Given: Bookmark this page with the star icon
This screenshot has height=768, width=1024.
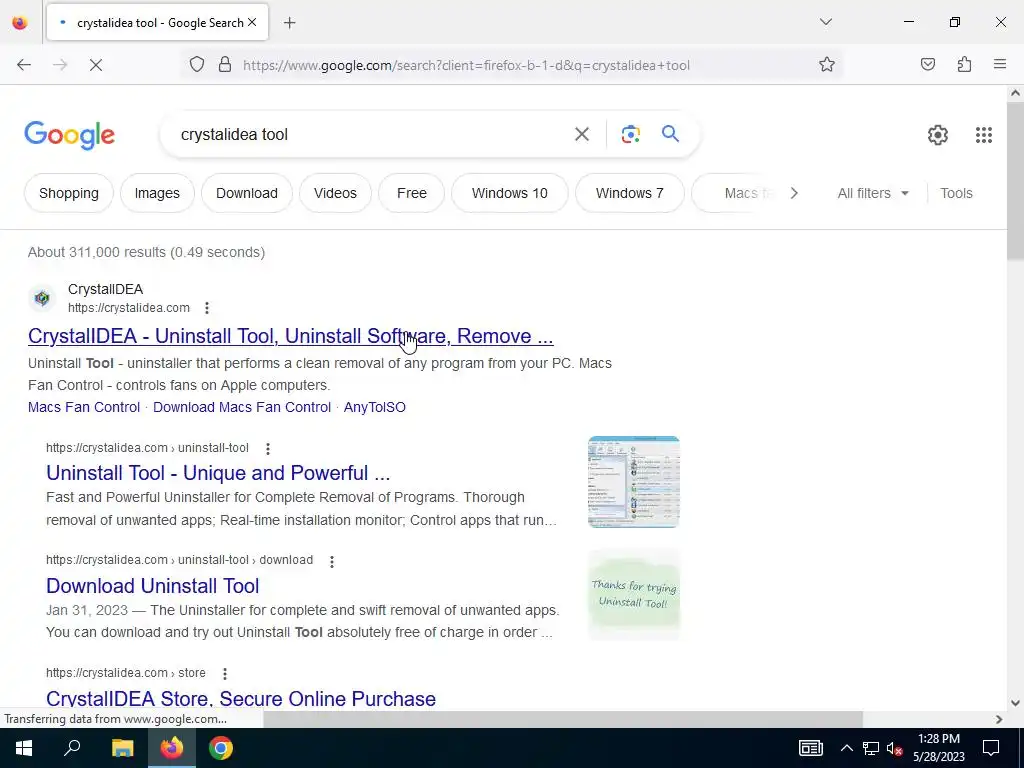Looking at the screenshot, I should coord(827,65).
